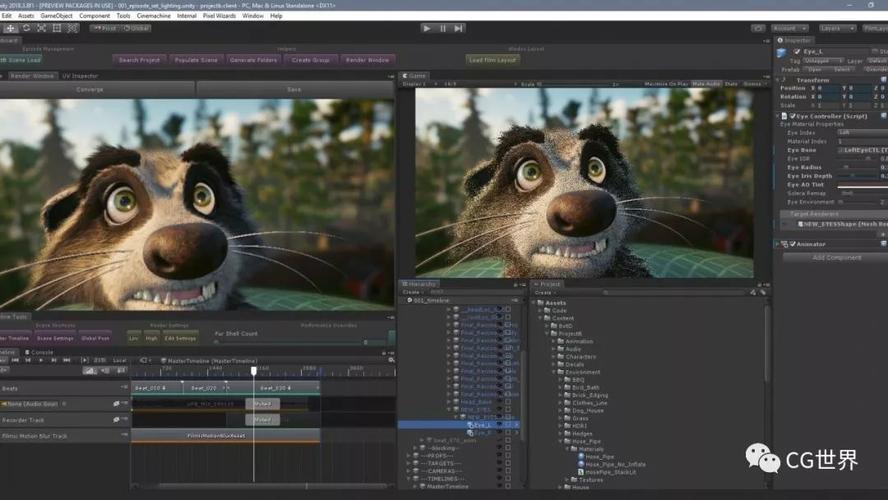
Task: Select the Rect transform tool
Action: tap(57, 28)
